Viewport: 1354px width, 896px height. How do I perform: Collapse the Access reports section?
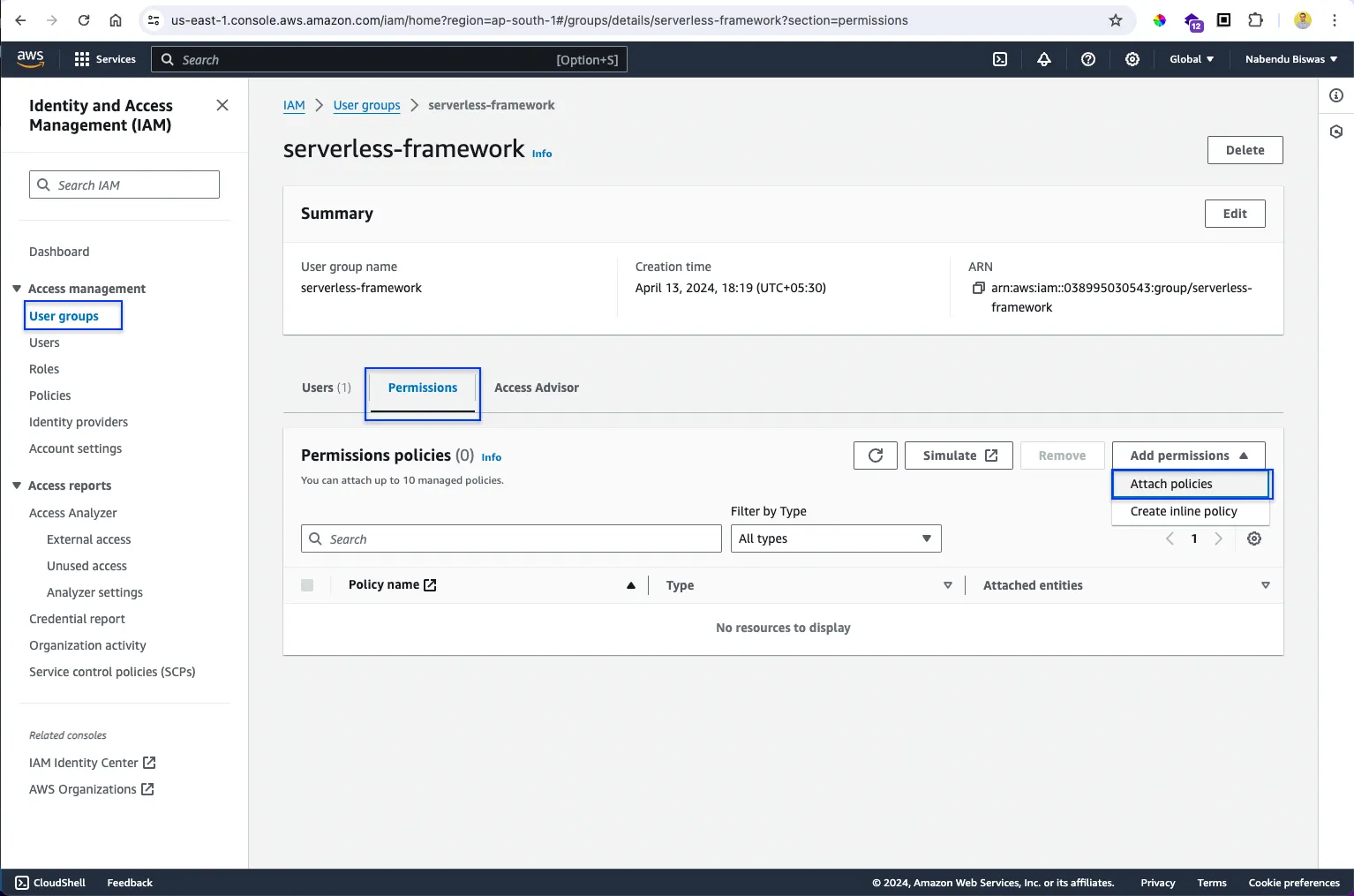click(x=17, y=486)
